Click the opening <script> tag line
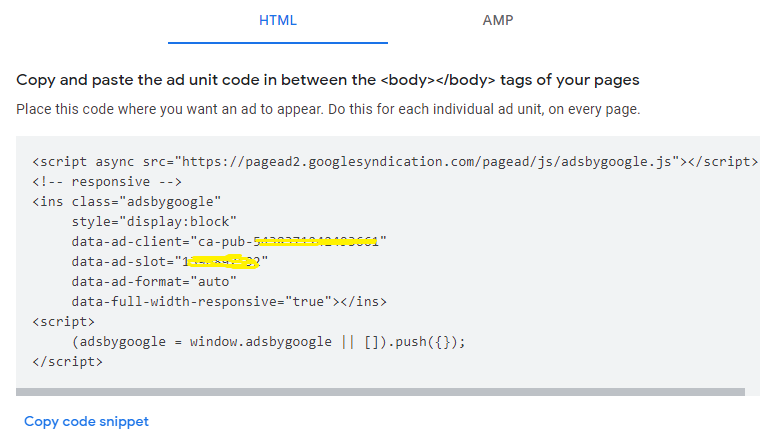The image size is (778, 437). coord(64,322)
